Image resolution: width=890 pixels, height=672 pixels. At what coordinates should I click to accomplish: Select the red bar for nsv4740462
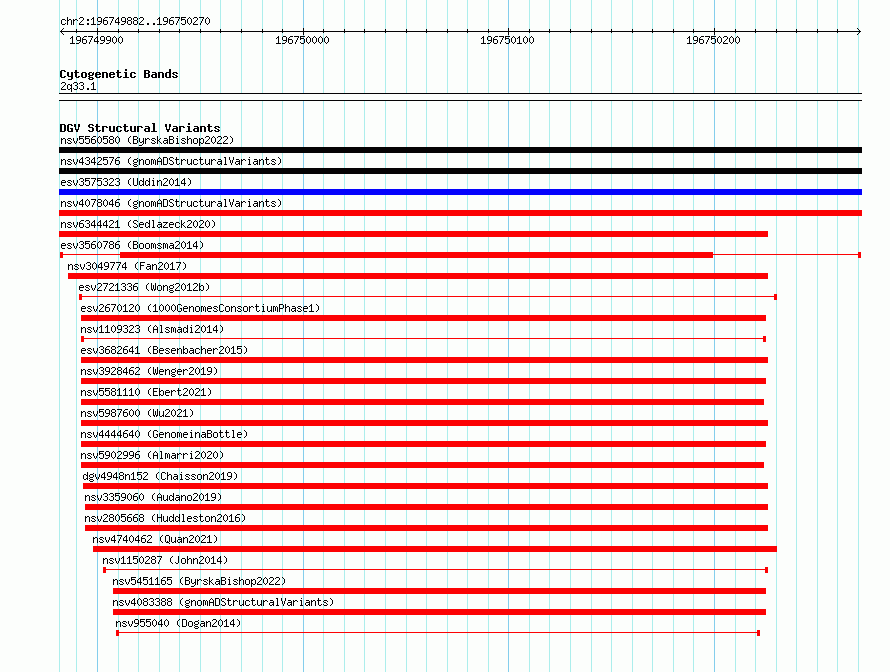pyautogui.click(x=435, y=549)
